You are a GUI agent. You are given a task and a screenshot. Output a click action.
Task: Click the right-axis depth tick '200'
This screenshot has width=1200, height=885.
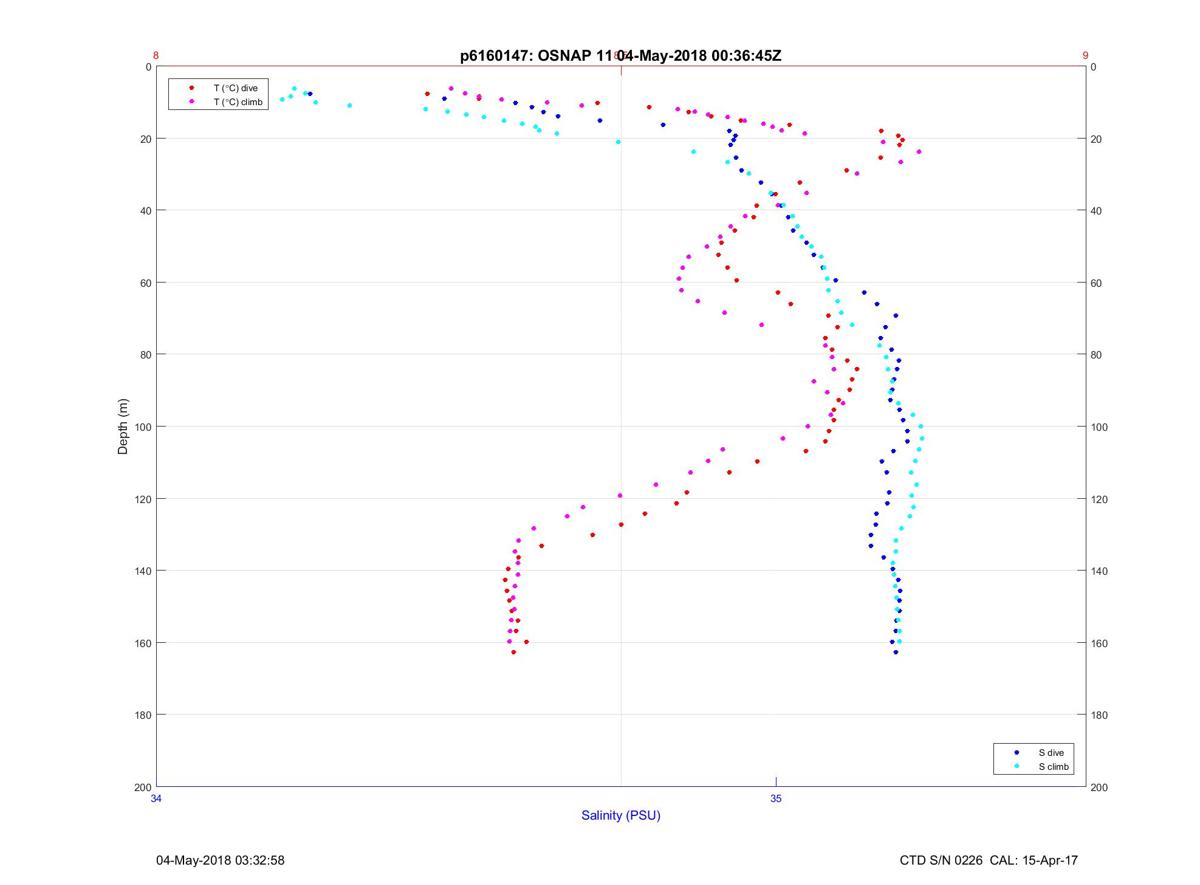coord(1100,787)
